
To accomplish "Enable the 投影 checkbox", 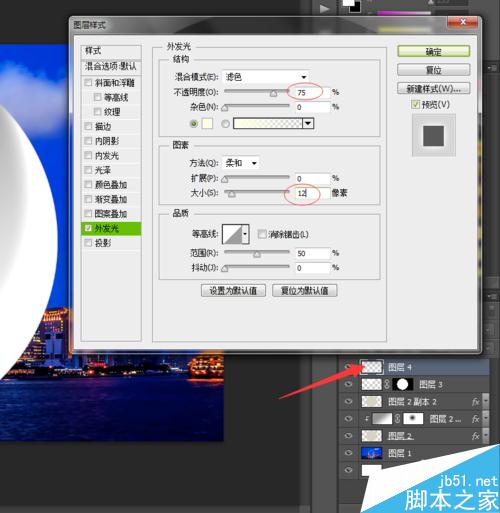I will [x=88, y=243].
